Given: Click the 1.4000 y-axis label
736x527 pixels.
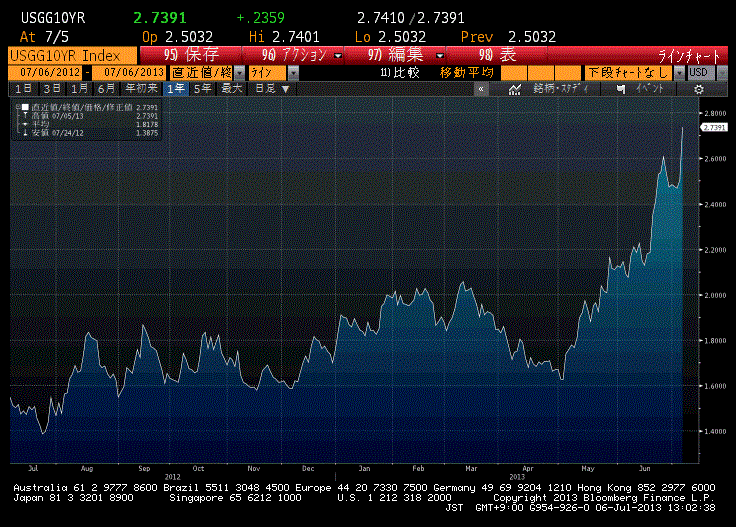Looking at the screenshot, I should point(715,431).
